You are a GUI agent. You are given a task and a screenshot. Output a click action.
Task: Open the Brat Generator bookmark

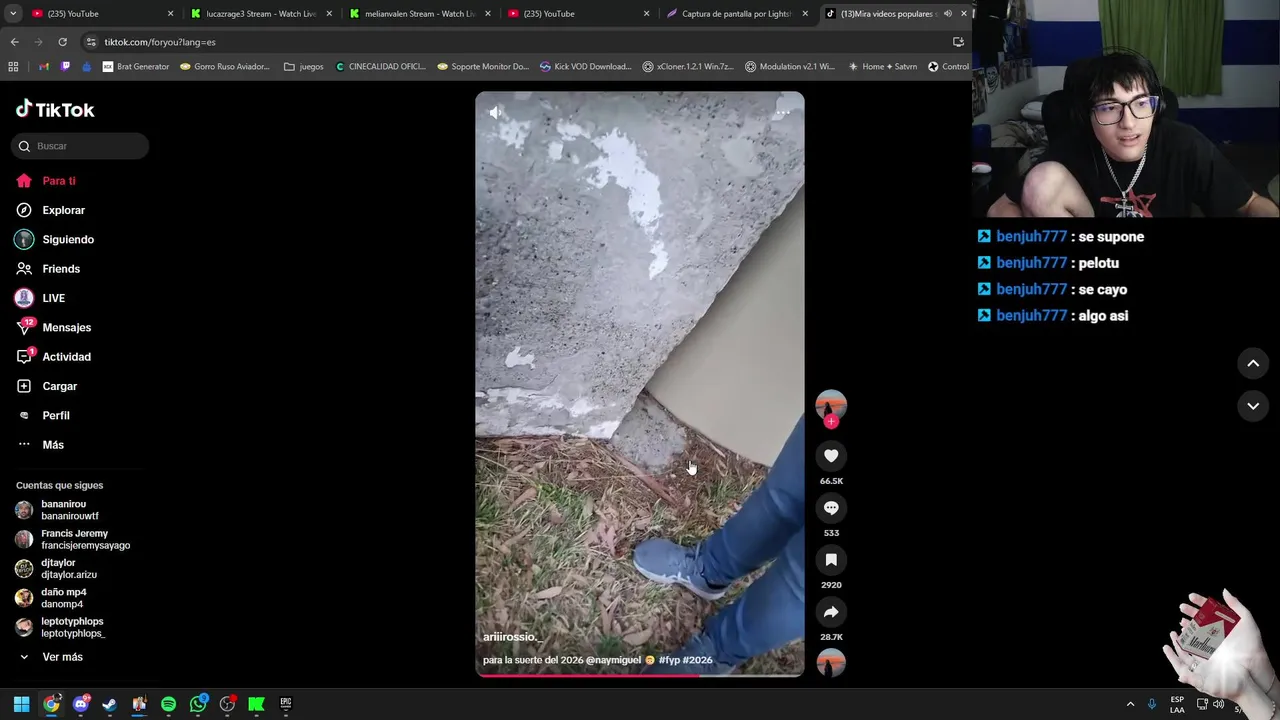click(x=136, y=67)
